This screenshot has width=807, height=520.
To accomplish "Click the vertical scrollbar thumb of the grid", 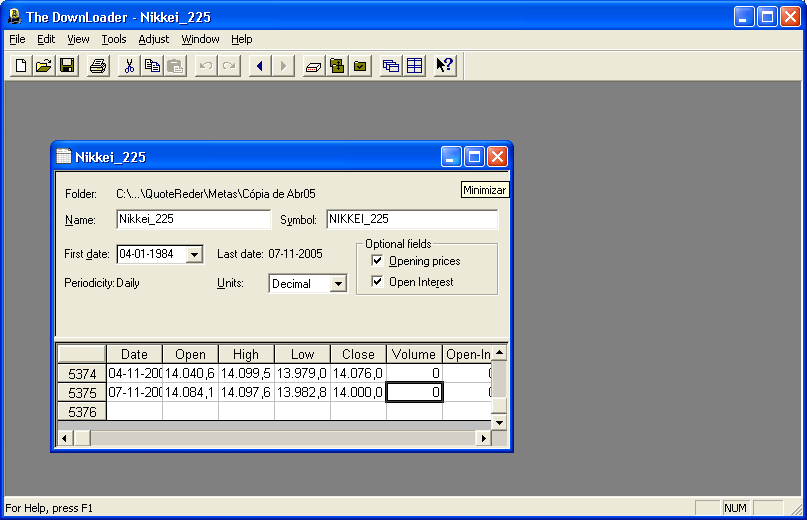I will 499,406.
